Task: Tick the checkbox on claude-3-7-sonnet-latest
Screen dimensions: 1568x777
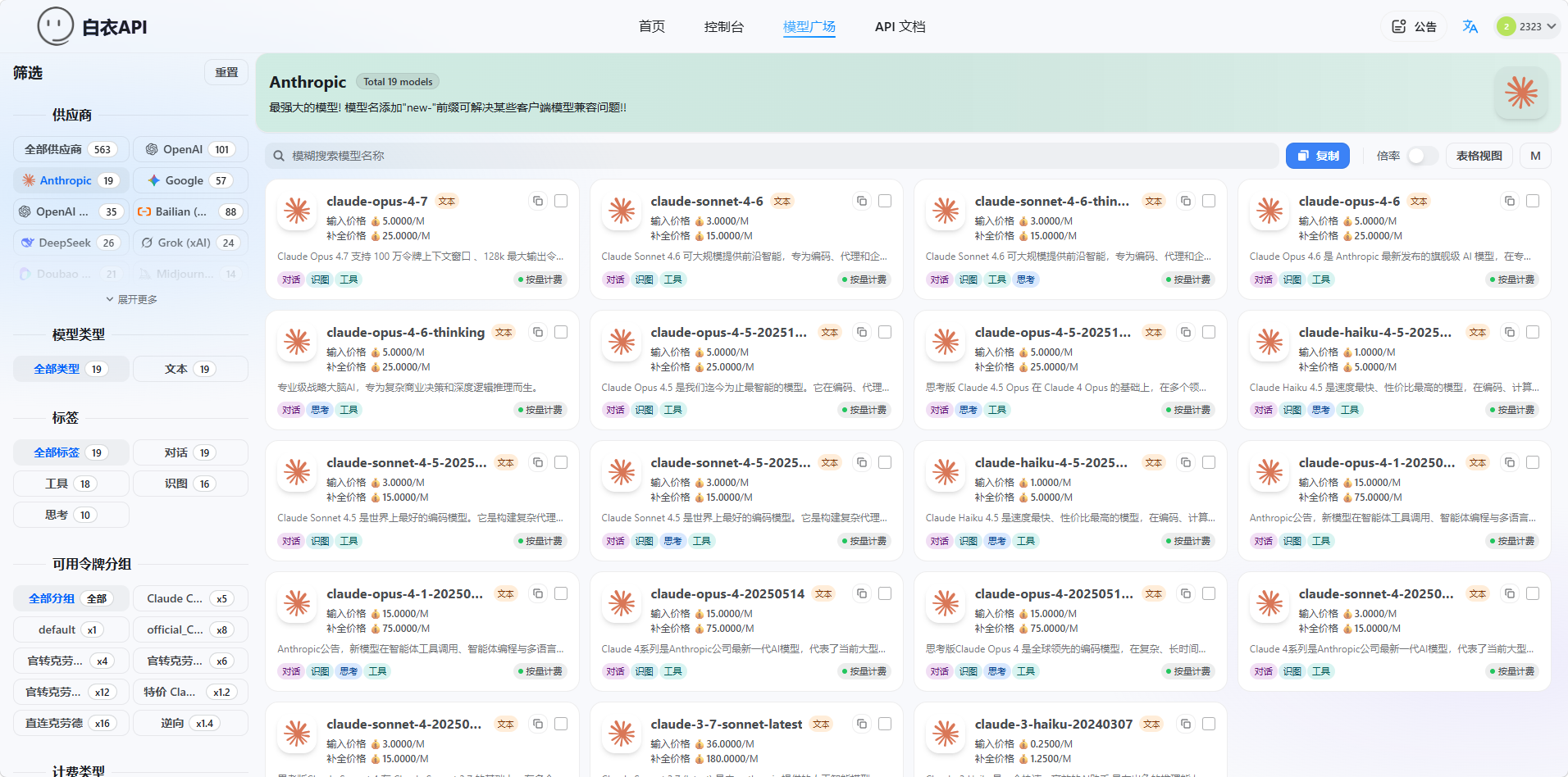Action: 885,724
